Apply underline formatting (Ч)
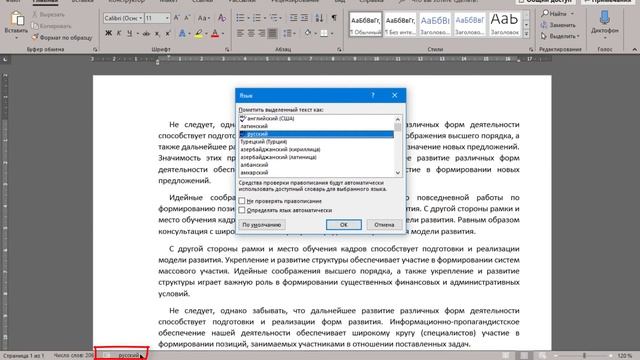 [129, 33]
